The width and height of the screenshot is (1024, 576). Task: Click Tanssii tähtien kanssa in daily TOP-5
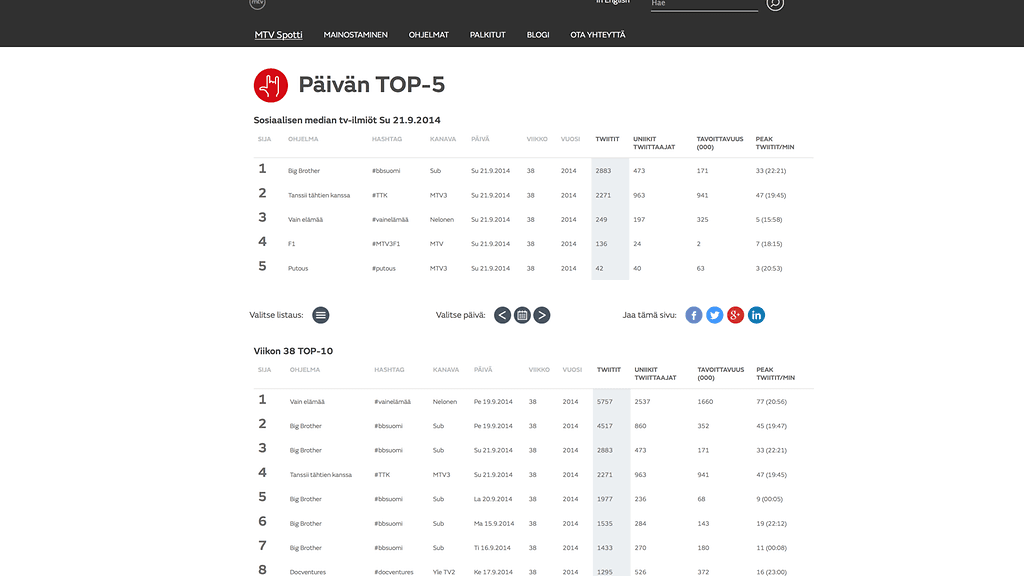(x=319, y=195)
